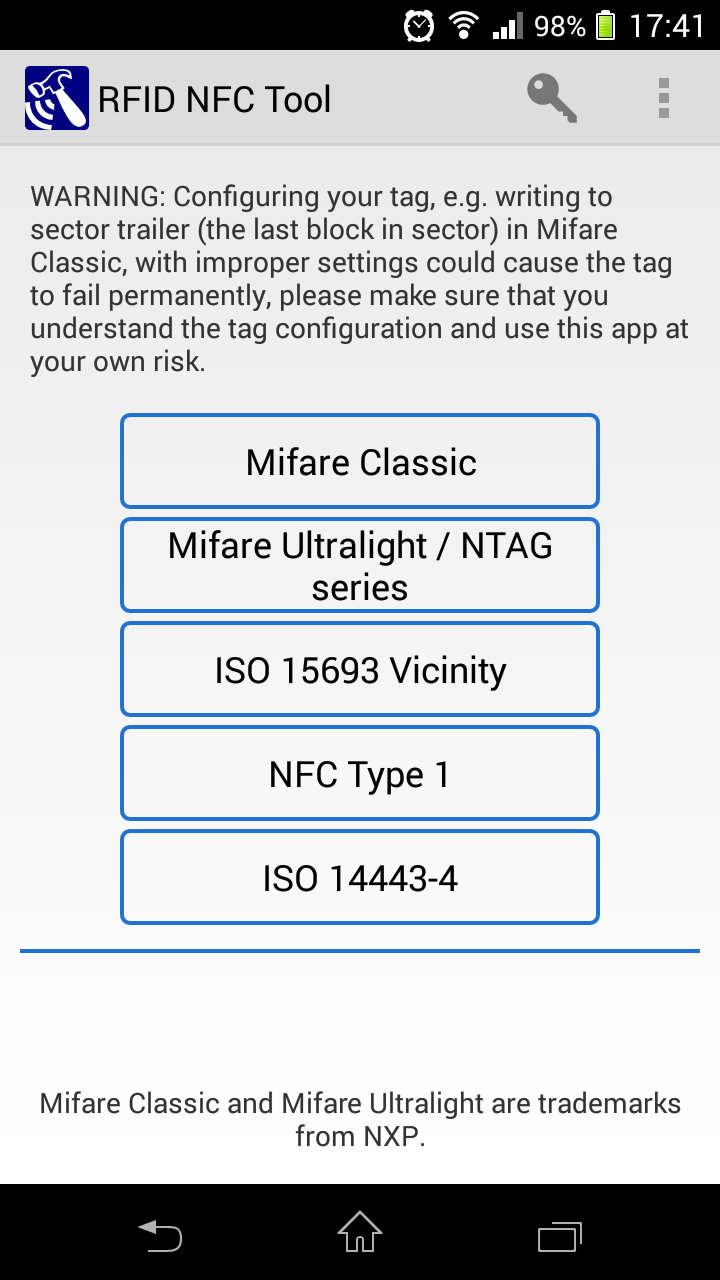This screenshot has height=1280, width=720.
Task: Tap the RFID NFC Tool title text
Action: tap(214, 100)
